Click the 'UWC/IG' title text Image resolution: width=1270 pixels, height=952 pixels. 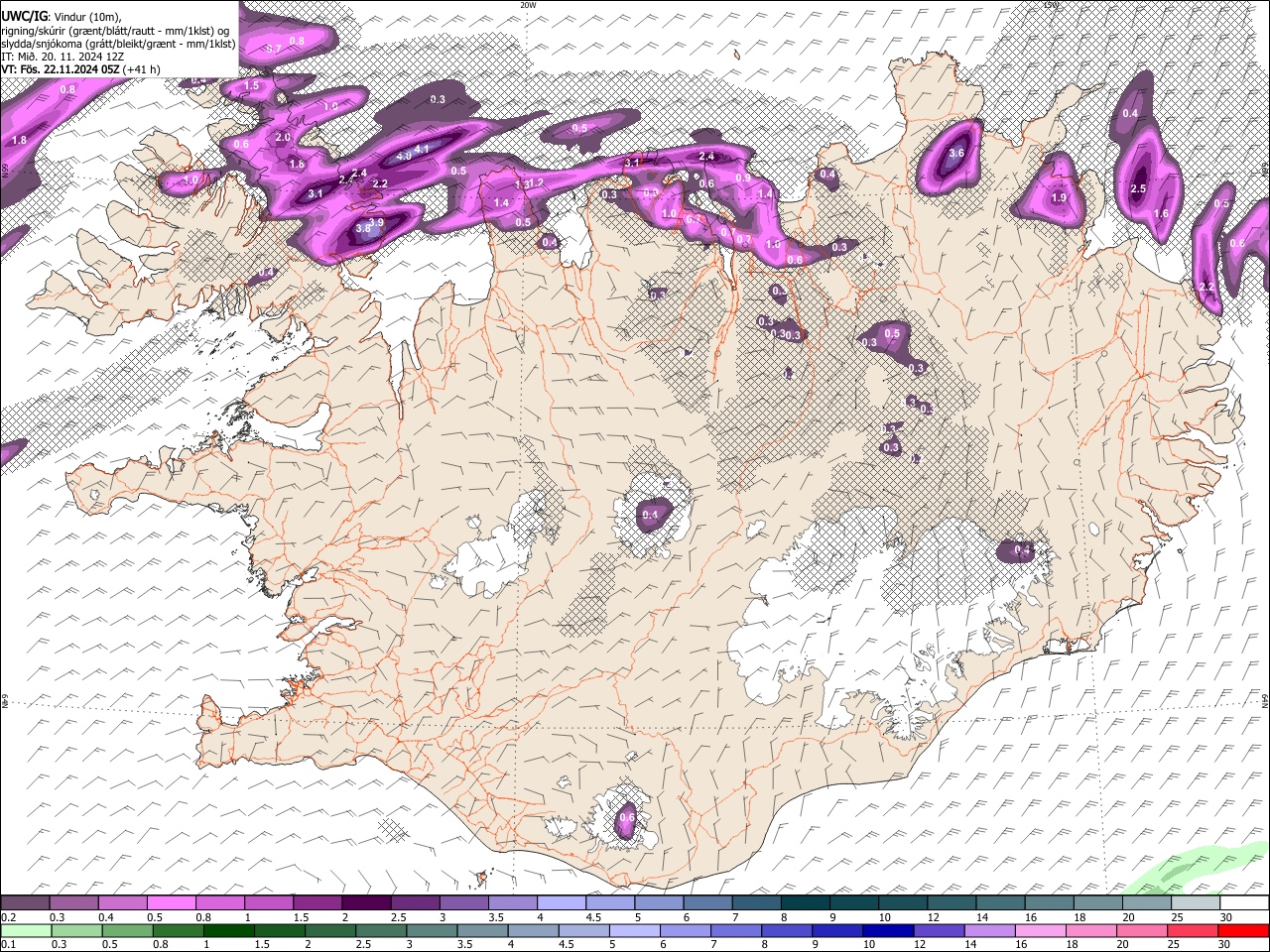click(x=24, y=16)
